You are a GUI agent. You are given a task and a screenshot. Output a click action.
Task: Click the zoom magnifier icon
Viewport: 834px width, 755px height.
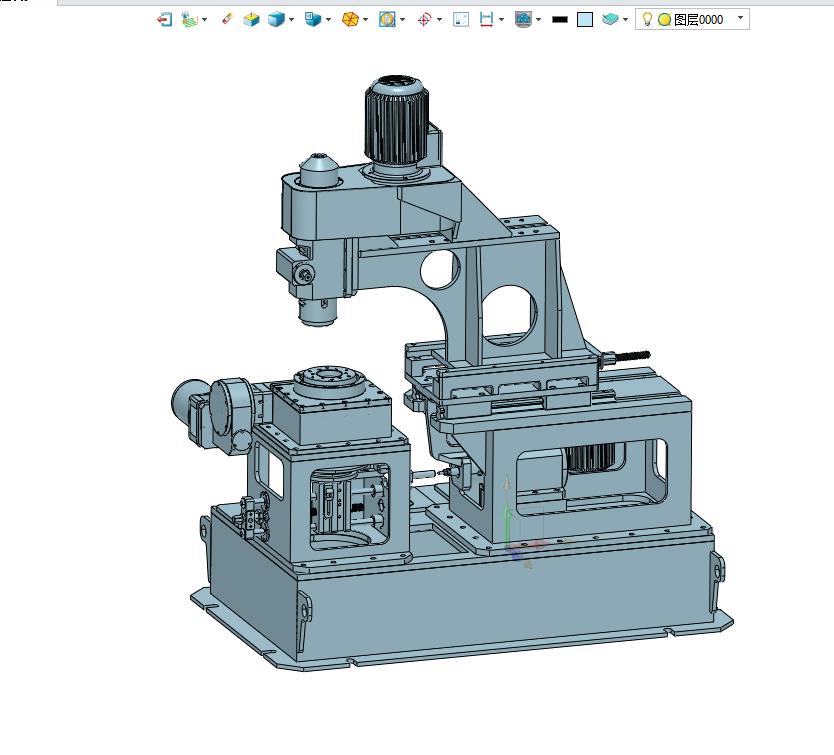coord(387,20)
